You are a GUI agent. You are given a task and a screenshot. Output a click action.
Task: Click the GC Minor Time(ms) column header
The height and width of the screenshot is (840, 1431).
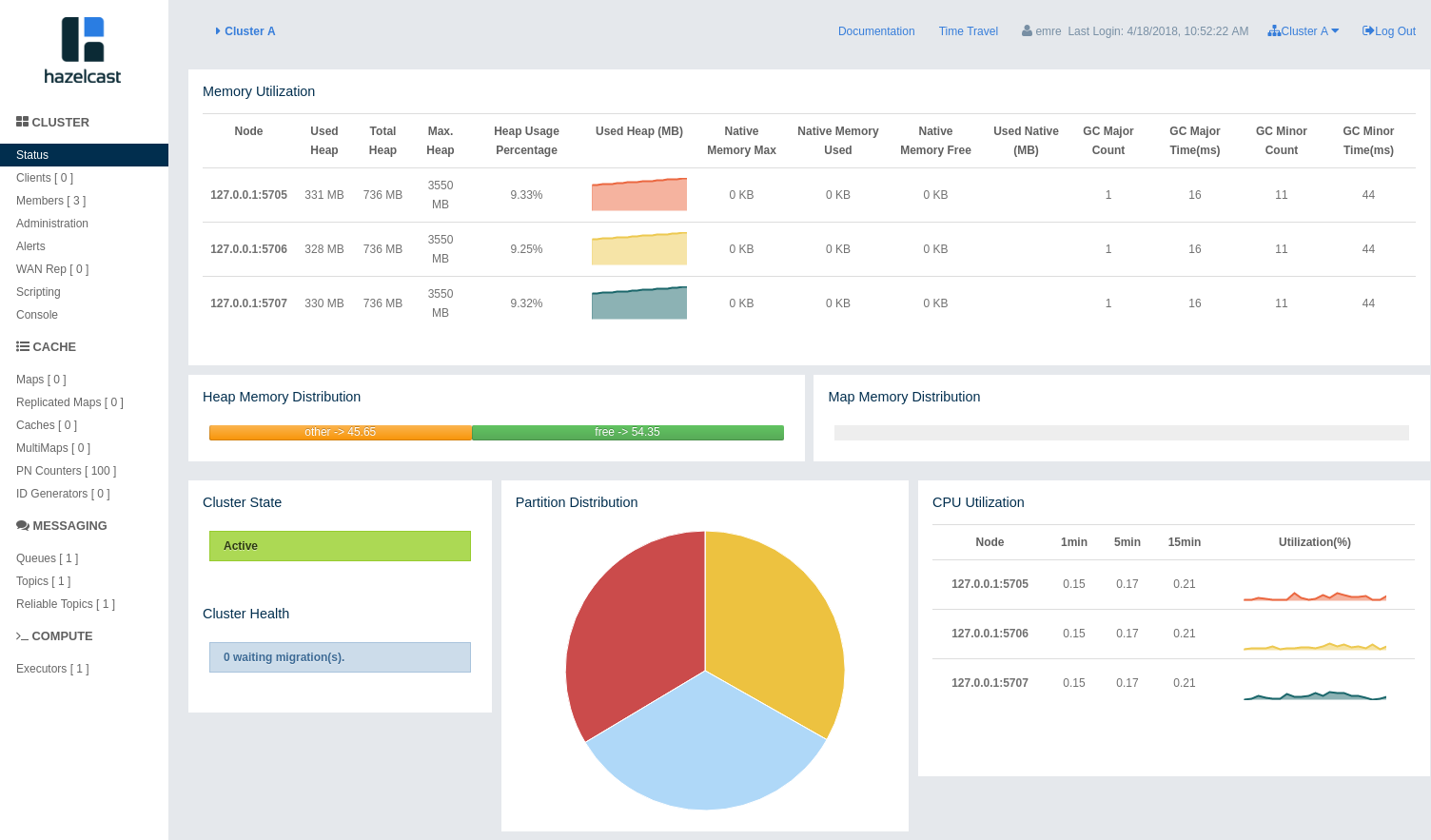coord(1368,141)
